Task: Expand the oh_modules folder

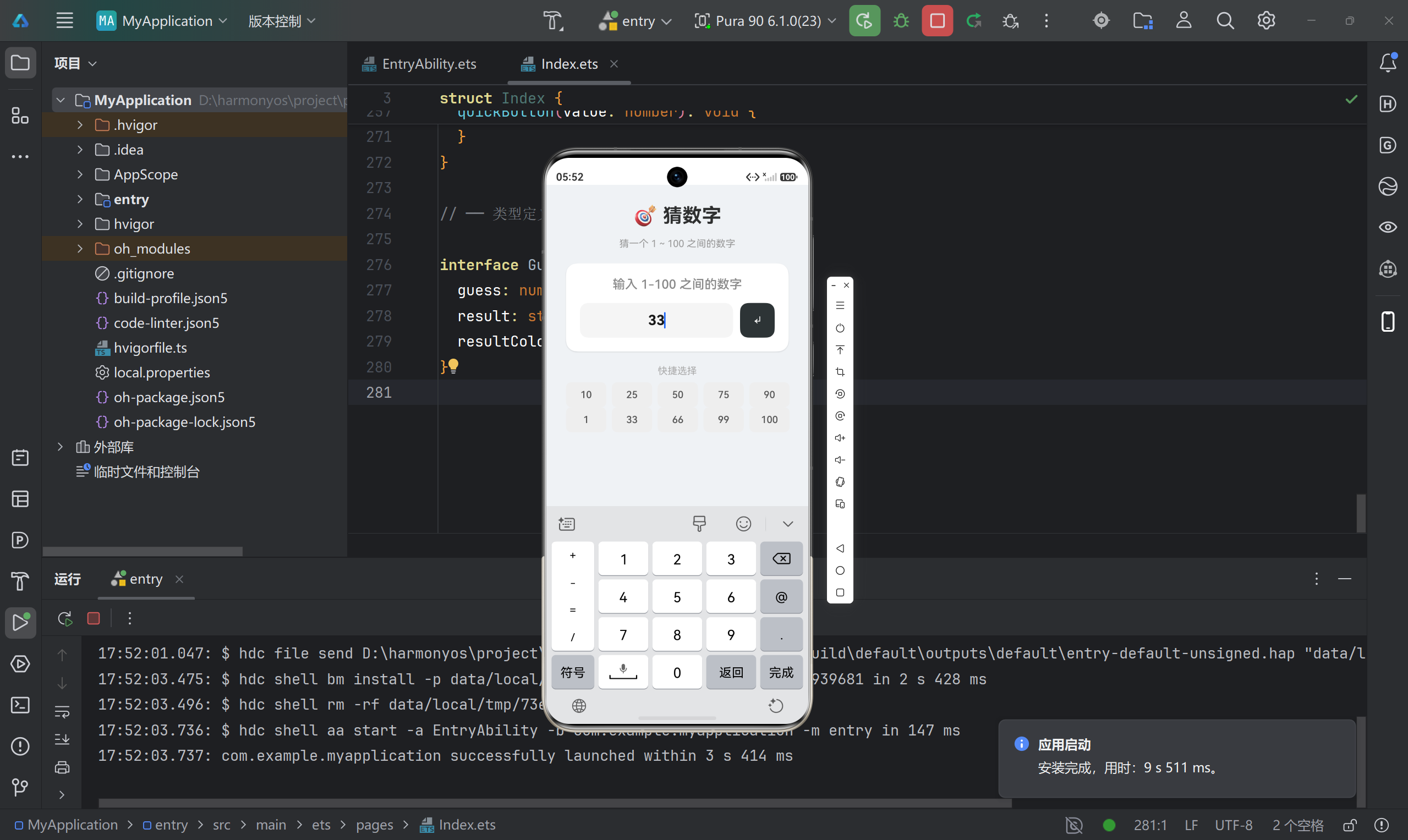Action: click(x=80, y=249)
